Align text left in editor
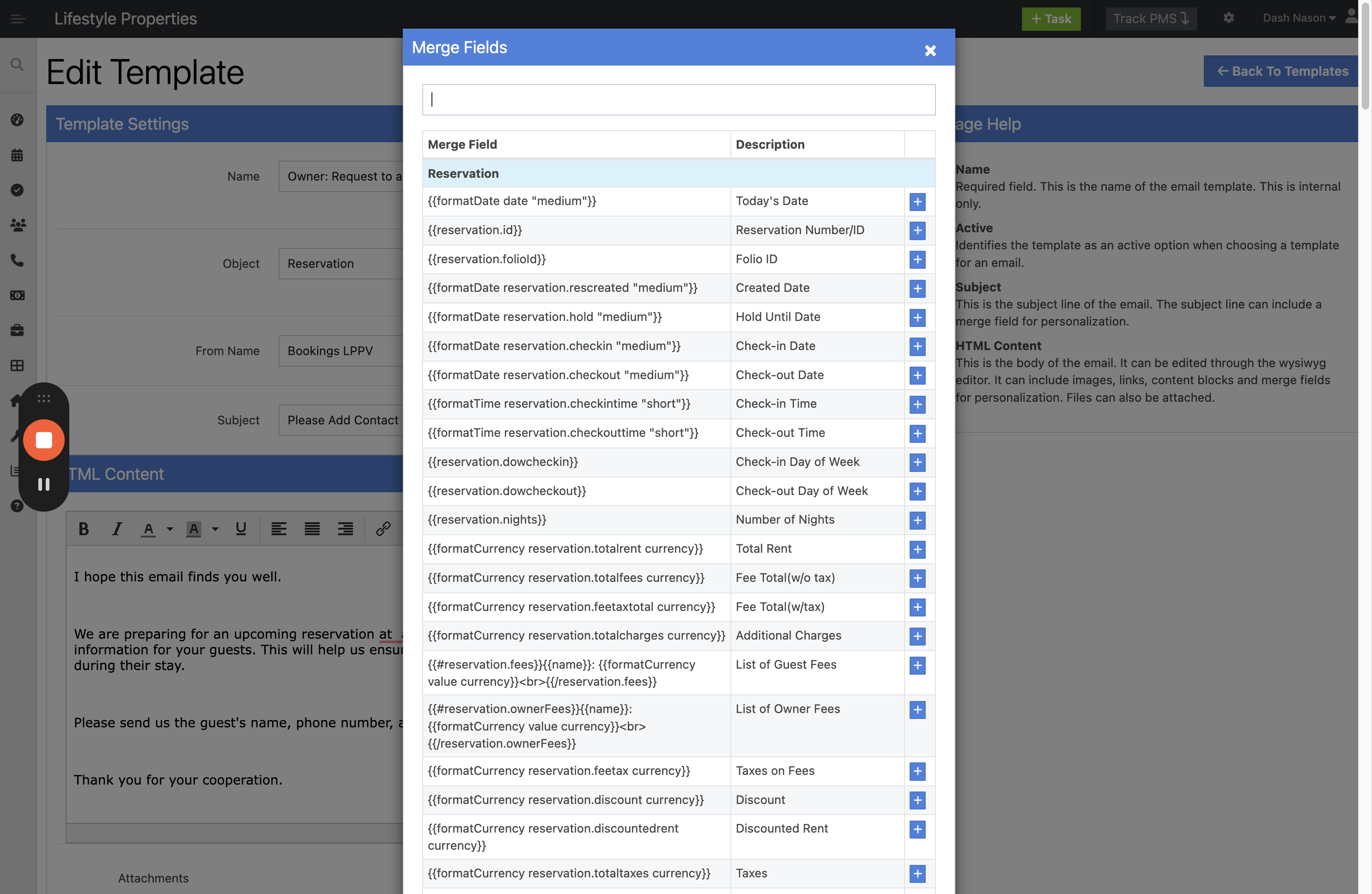 pyautogui.click(x=279, y=529)
